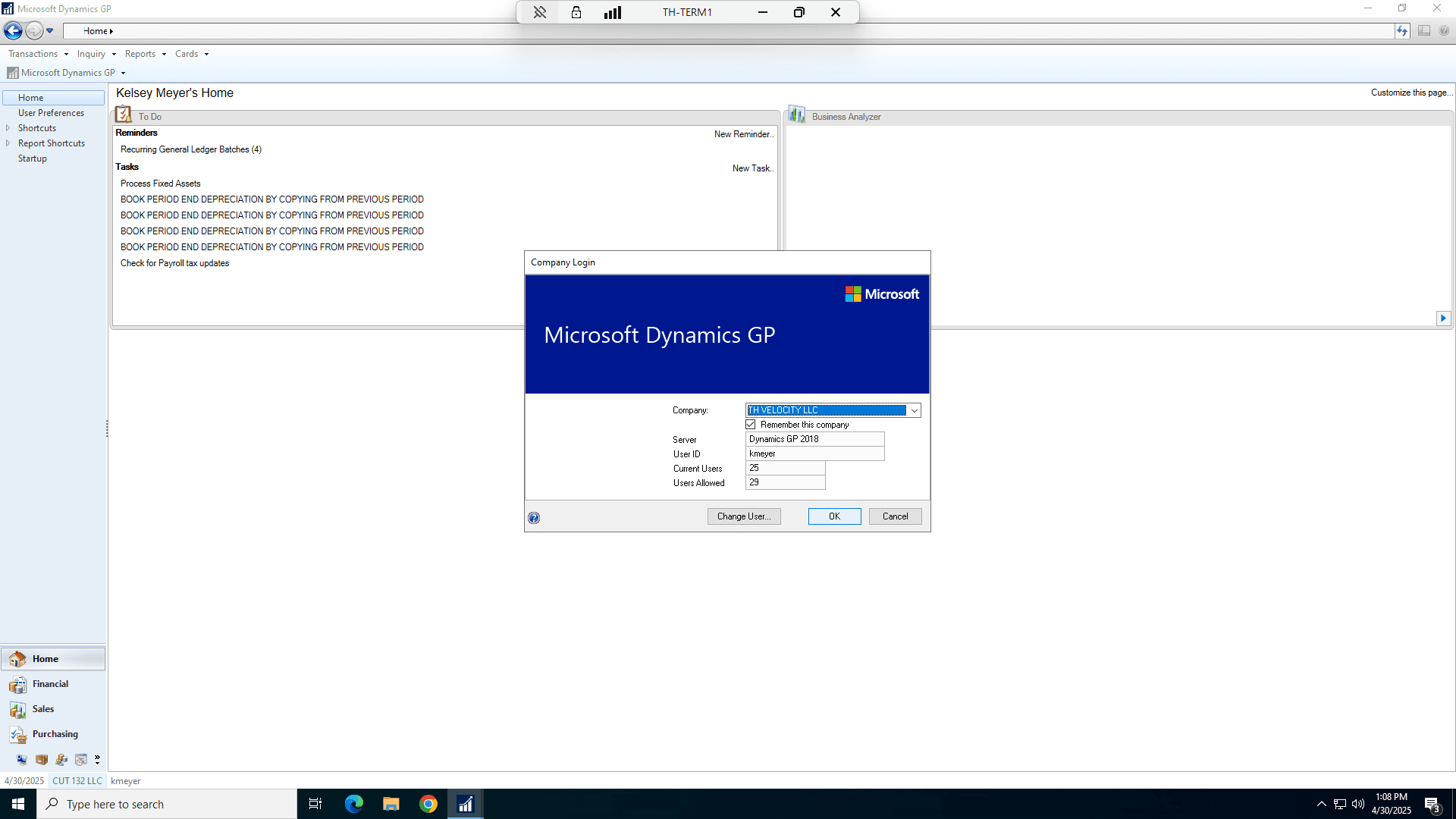Open the navigation history dropdown arrow
The height and width of the screenshot is (819, 1456).
50,31
